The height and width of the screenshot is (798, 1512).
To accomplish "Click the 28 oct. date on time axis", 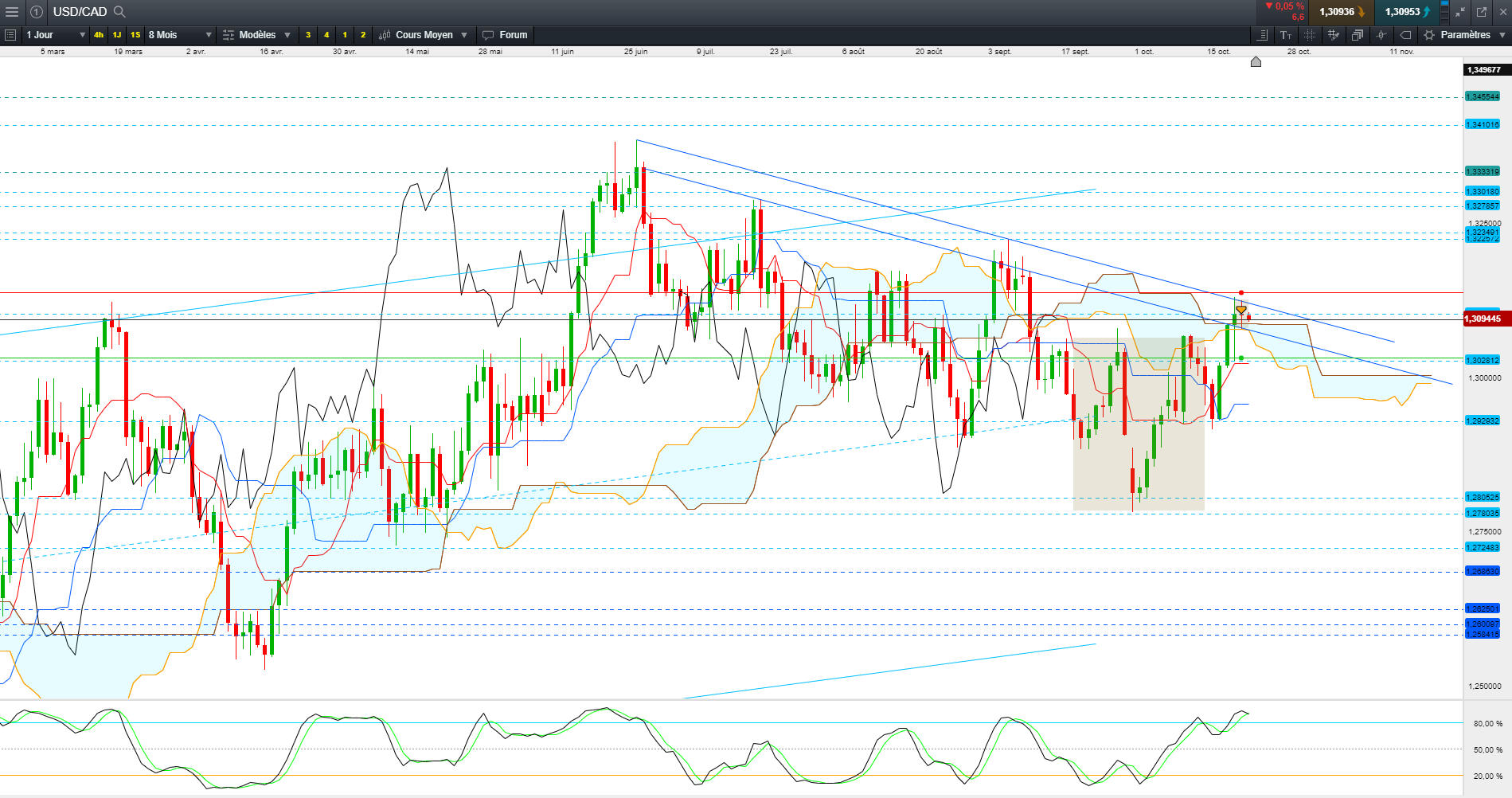I will click(x=1299, y=52).
